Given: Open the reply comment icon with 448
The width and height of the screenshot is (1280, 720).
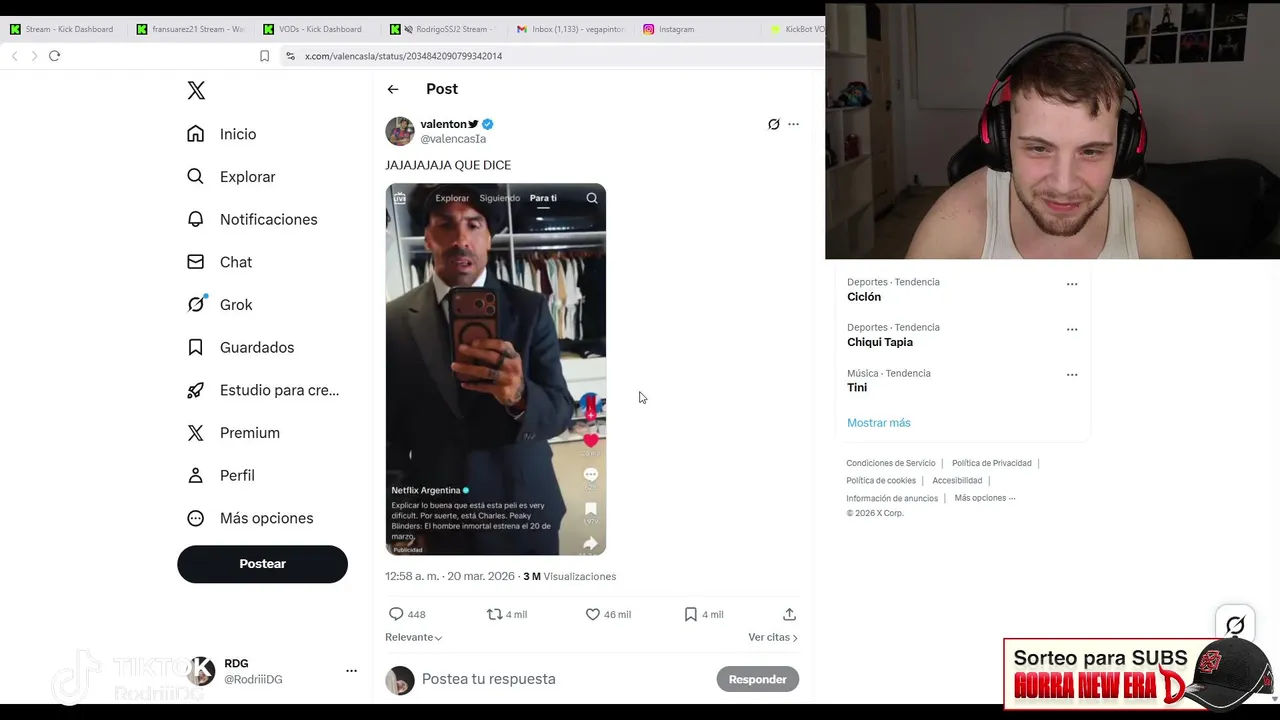Looking at the screenshot, I should pos(396,614).
